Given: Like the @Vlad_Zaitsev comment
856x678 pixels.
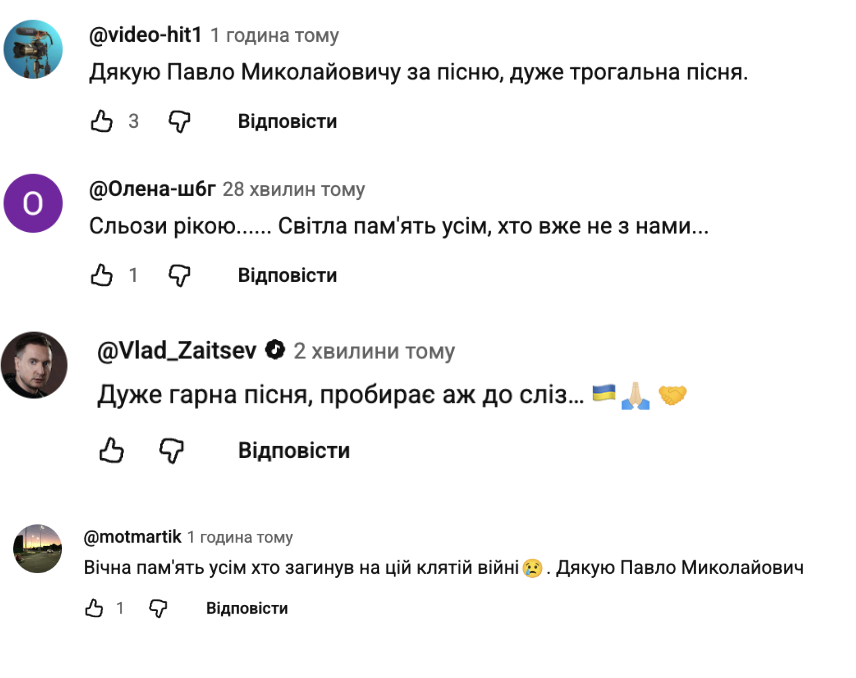Looking at the screenshot, I should pyautogui.click(x=111, y=451).
